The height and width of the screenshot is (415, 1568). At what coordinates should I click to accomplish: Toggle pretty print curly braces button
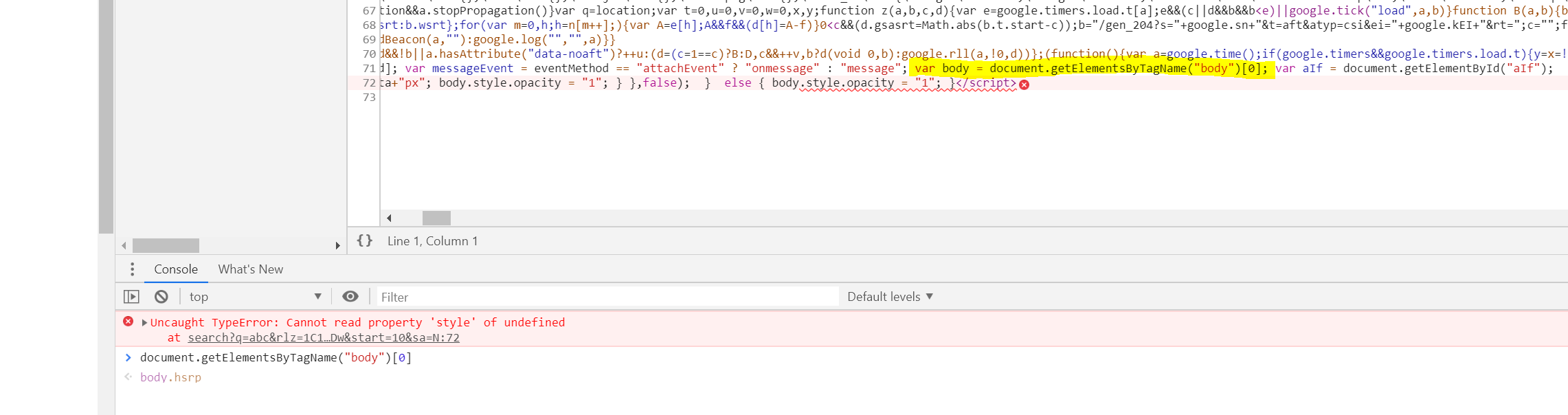365,240
